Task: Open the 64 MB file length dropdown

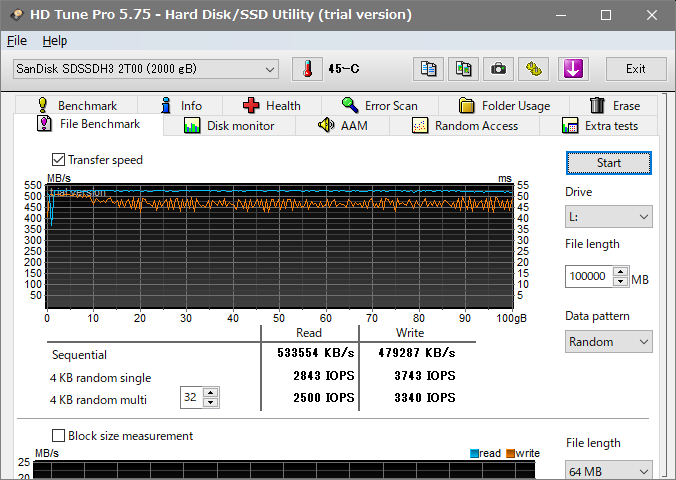Action: (609, 471)
